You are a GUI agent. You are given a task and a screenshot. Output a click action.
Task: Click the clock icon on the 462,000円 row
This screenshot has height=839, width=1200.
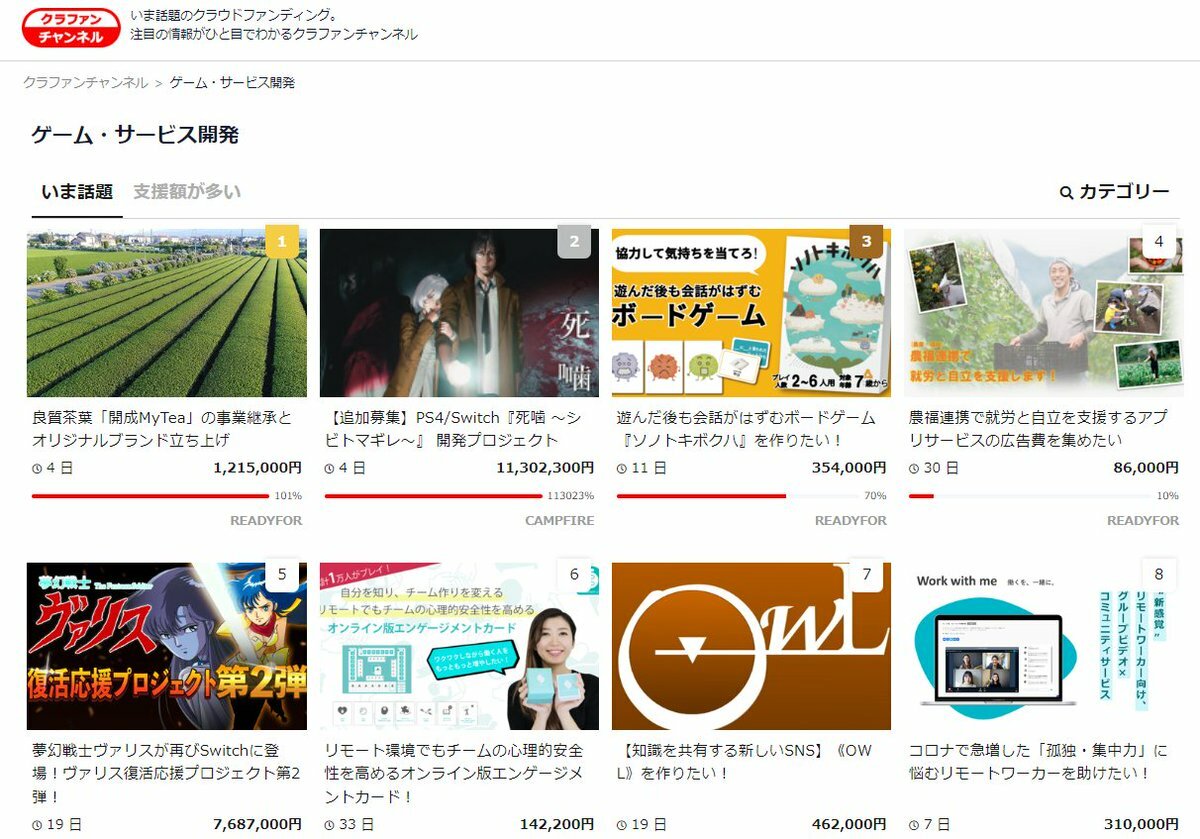[621, 825]
